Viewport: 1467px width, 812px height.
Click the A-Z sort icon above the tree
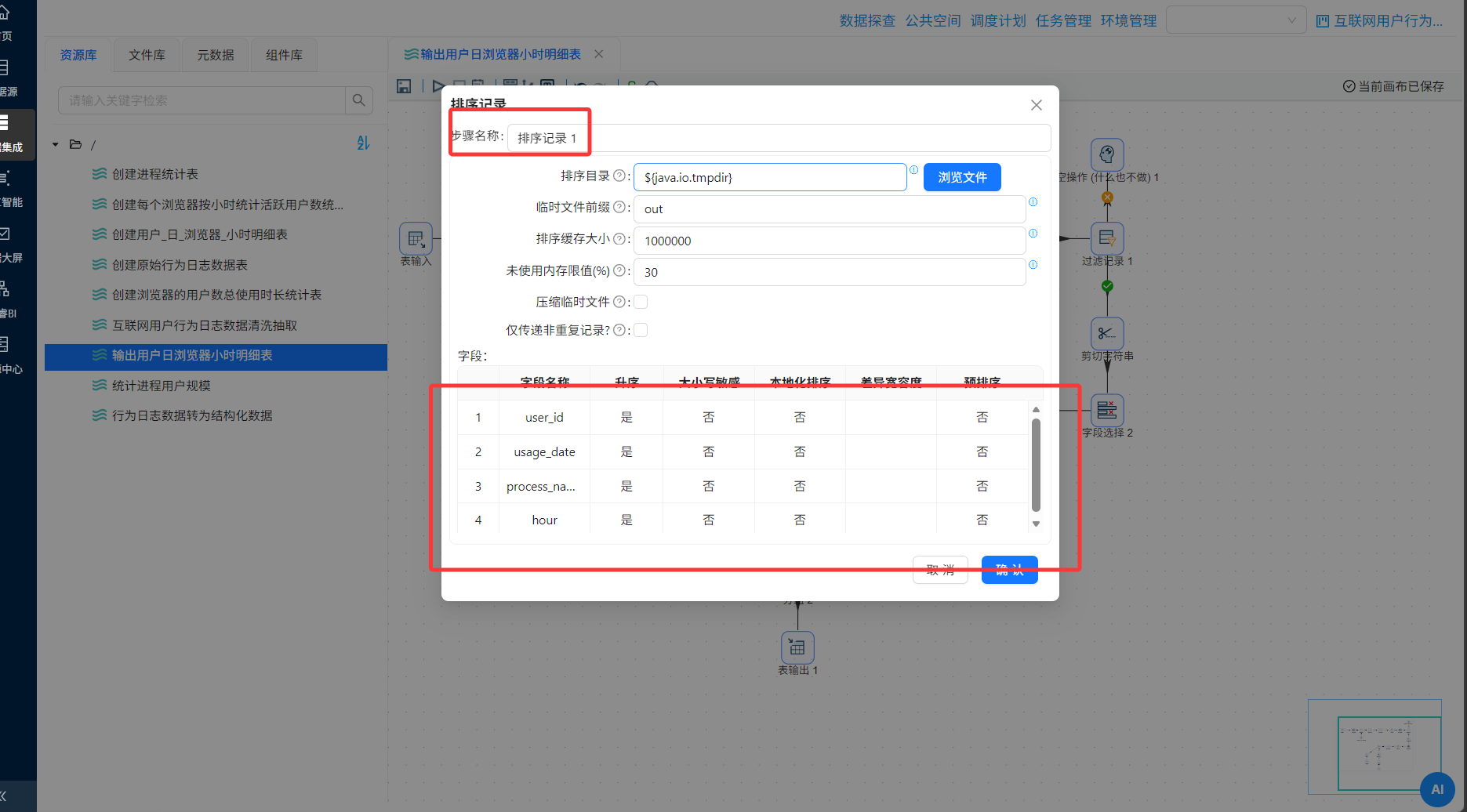363,143
